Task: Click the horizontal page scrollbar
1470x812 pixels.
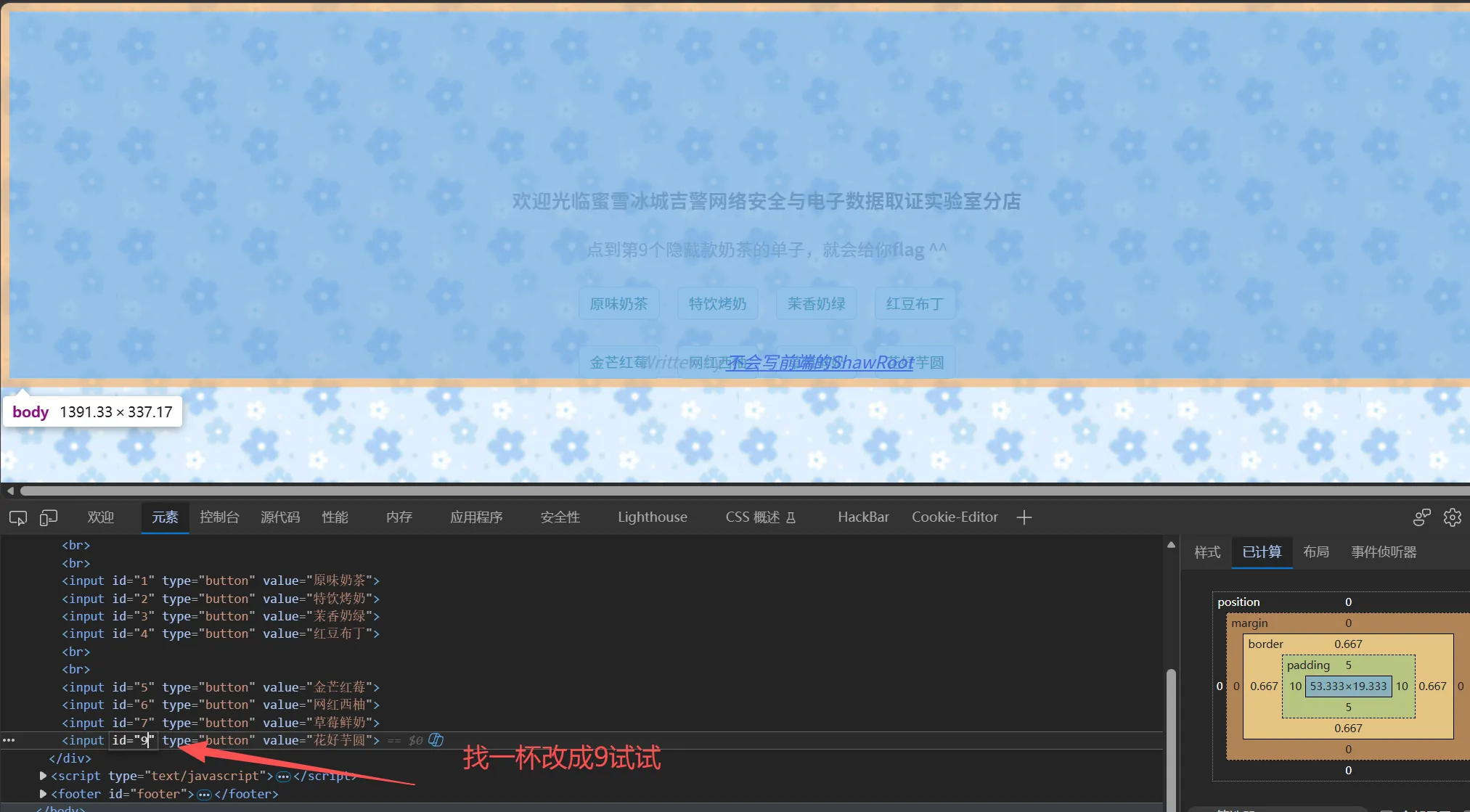Action: point(740,491)
